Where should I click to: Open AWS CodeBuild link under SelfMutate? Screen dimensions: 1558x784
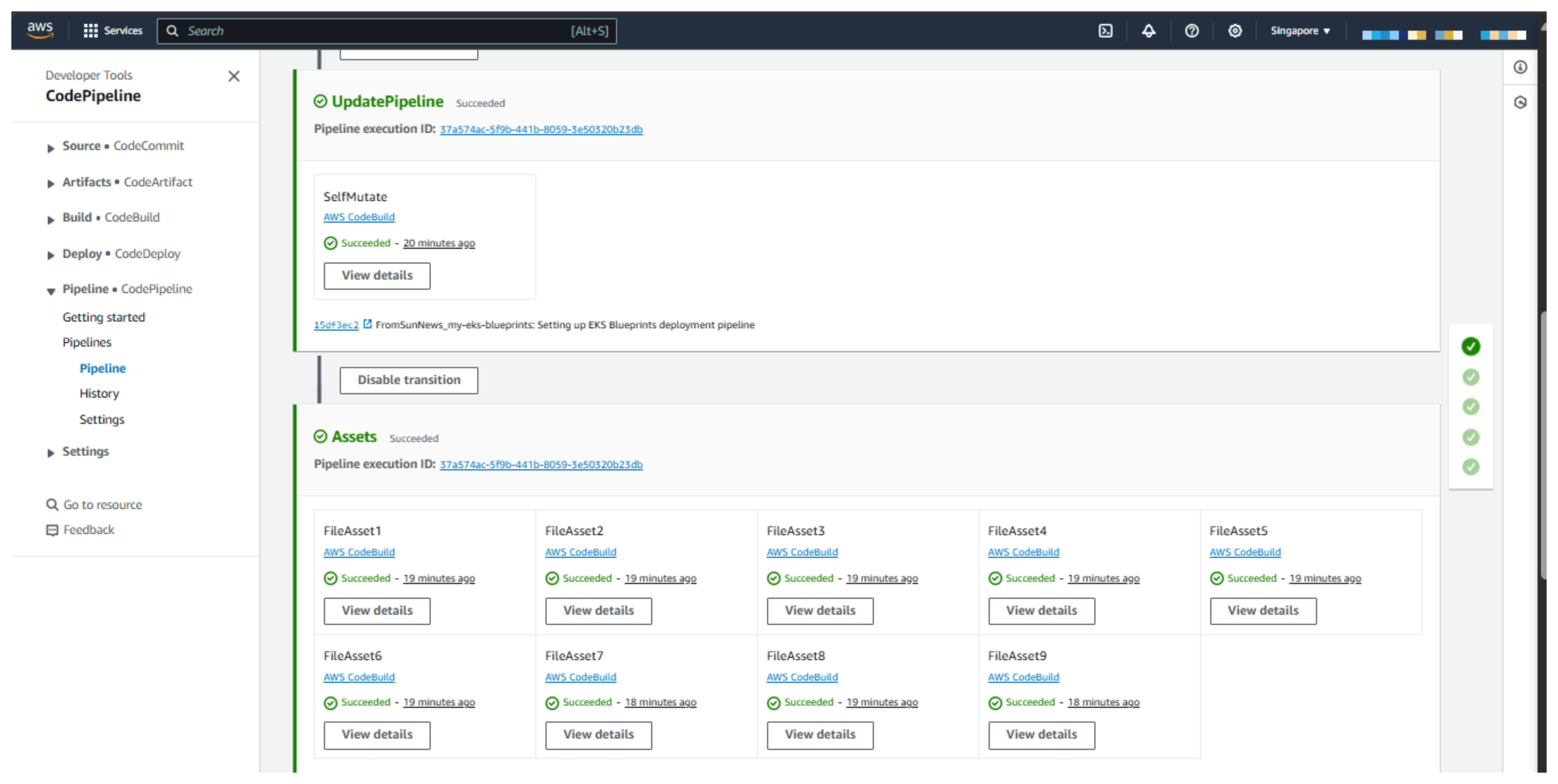(x=359, y=217)
